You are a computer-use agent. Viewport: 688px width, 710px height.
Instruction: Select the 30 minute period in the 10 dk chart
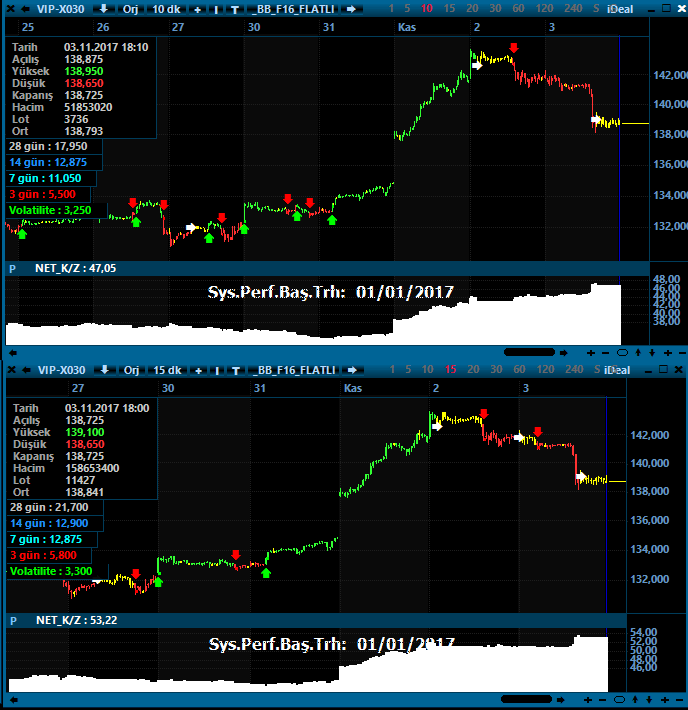coord(495,9)
